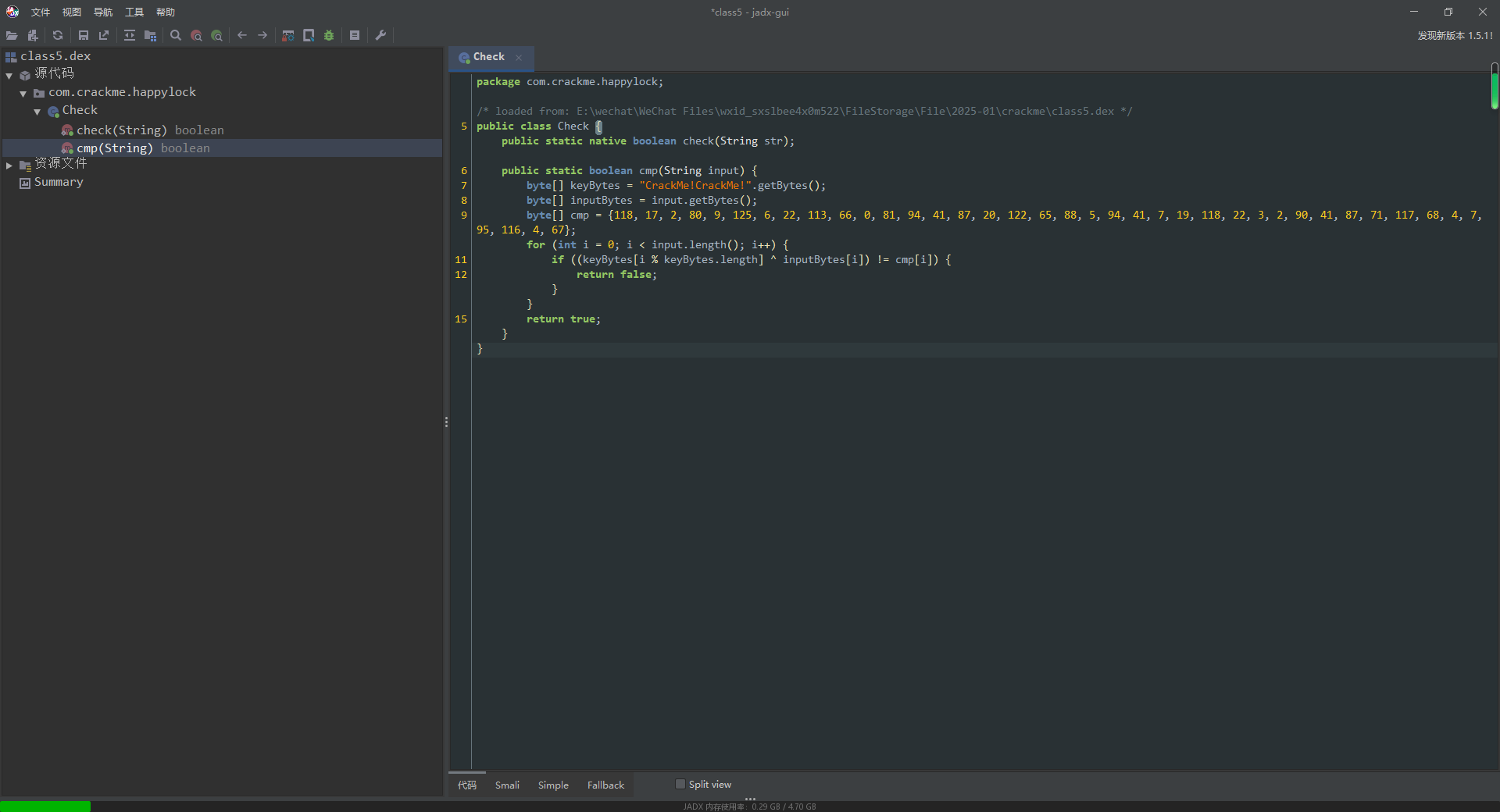Select check(String) boolean method
The width and height of the screenshot is (1500, 812).
click(150, 130)
